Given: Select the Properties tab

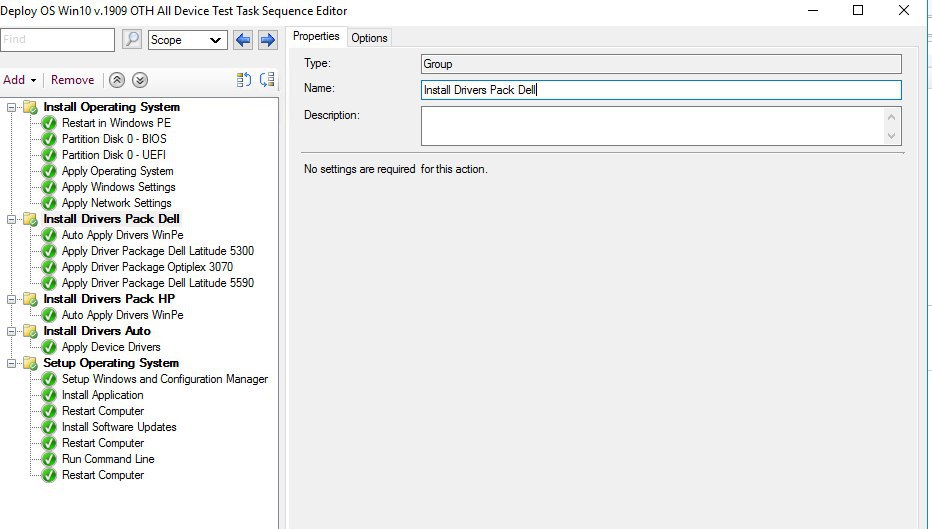Looking at the screenshot, I should [316, 36].
